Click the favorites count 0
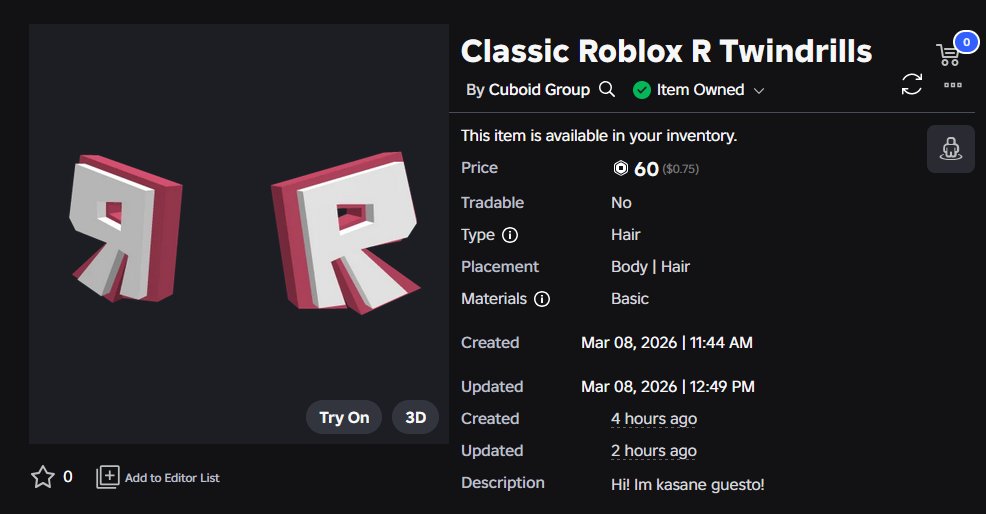 click(68, 477)
